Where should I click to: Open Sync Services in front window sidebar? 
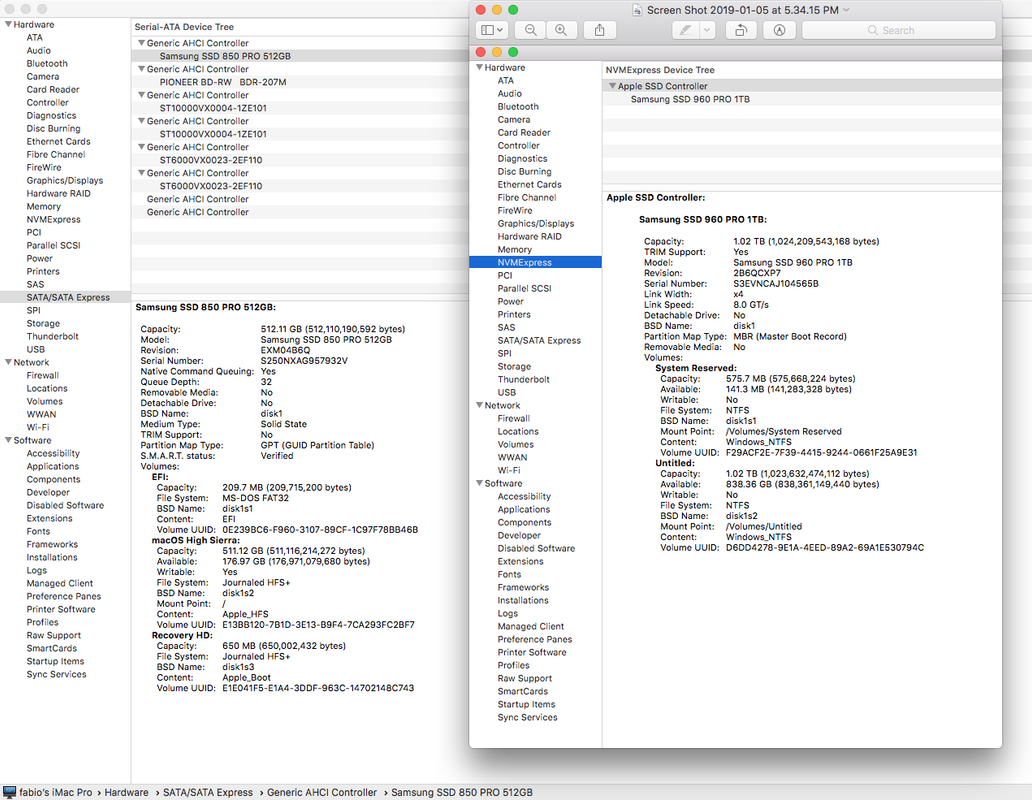coord(527,717)
